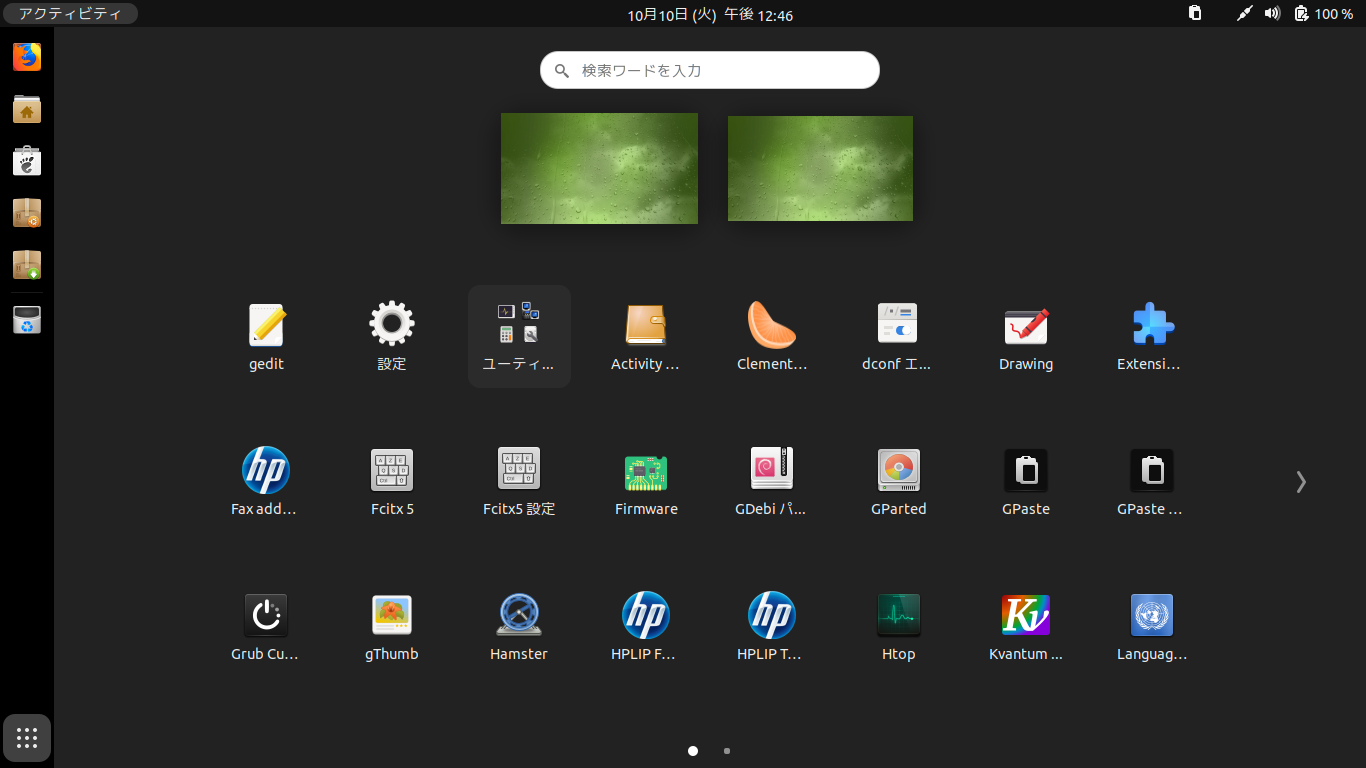Open HPLIP Toolbox
1366x768 pixels.
[772, 627]
